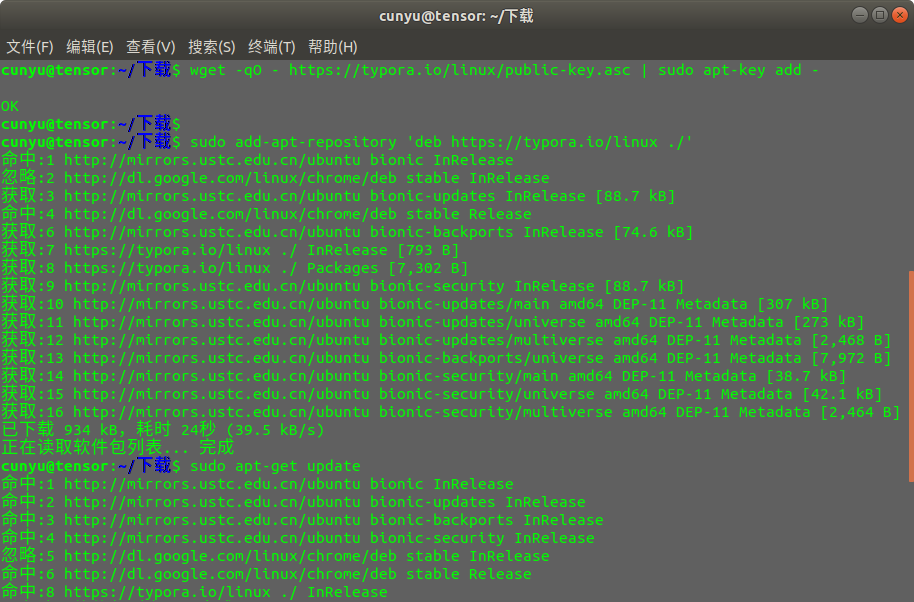Minimize the terminal window

(x=861, y=15)
